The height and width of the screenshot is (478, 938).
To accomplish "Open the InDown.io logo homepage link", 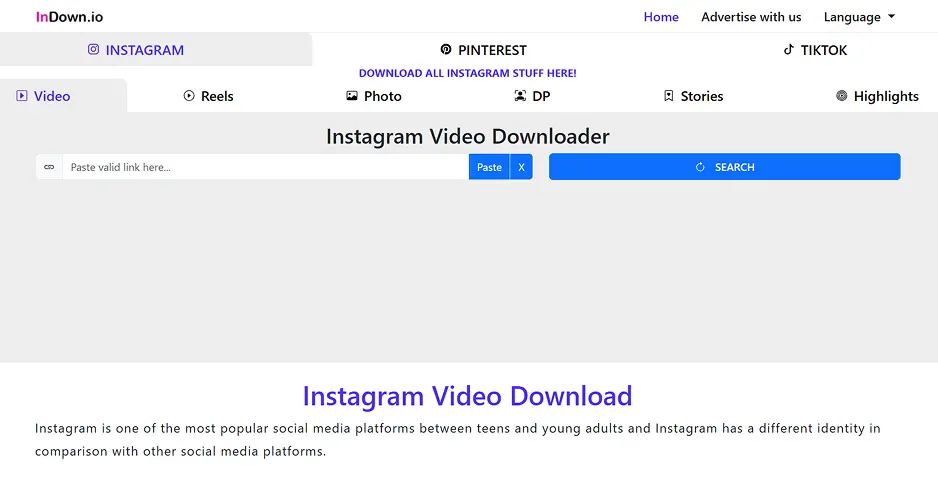I will tap(69, 17).
